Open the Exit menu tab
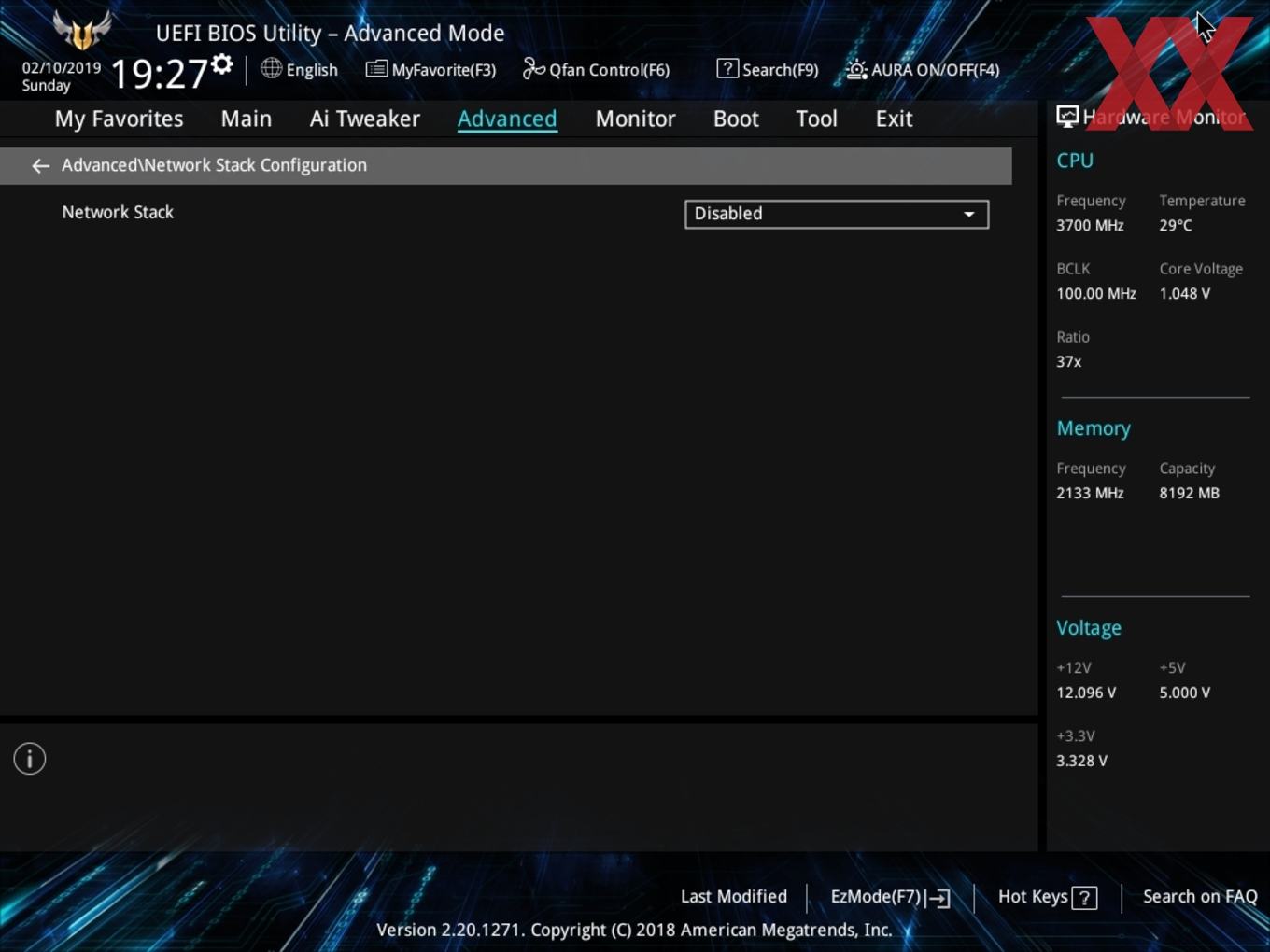 (894, 119)
